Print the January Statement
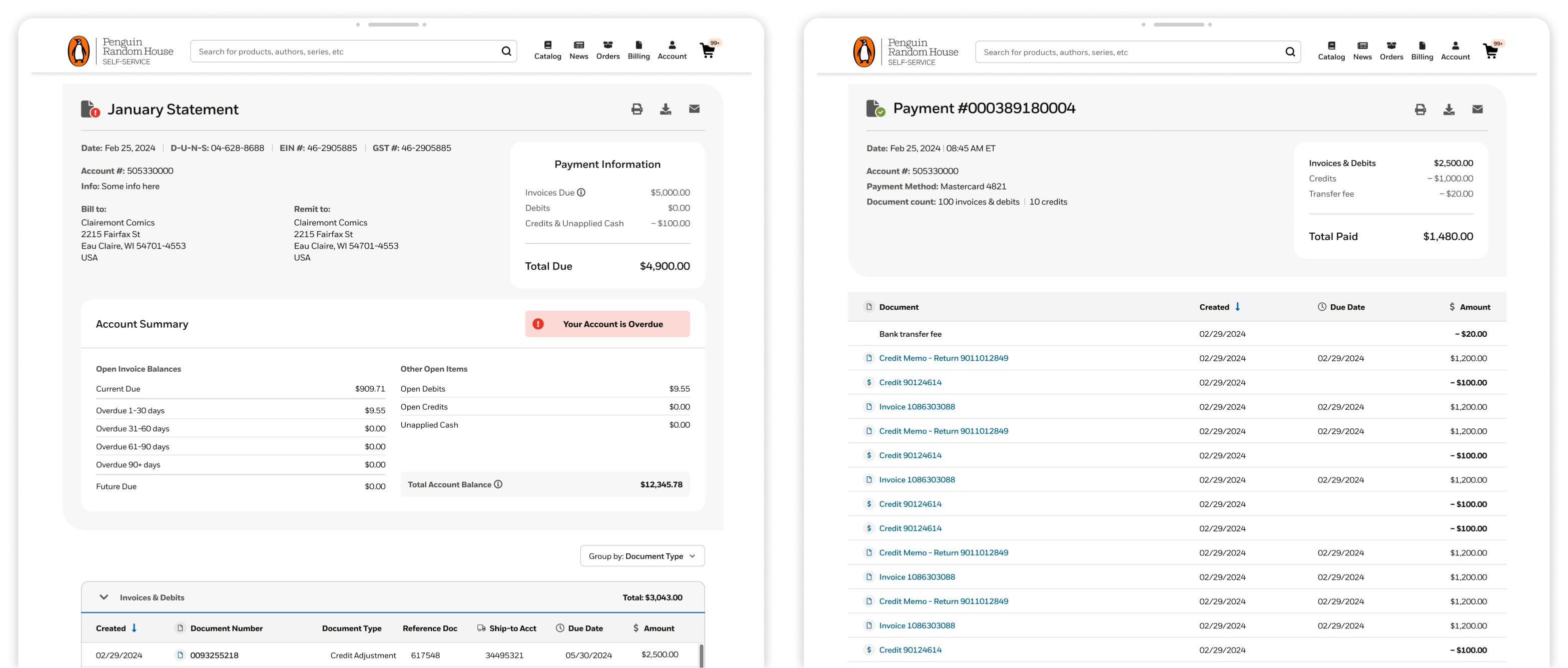The image size is (1568, 668). pos(637,109)
